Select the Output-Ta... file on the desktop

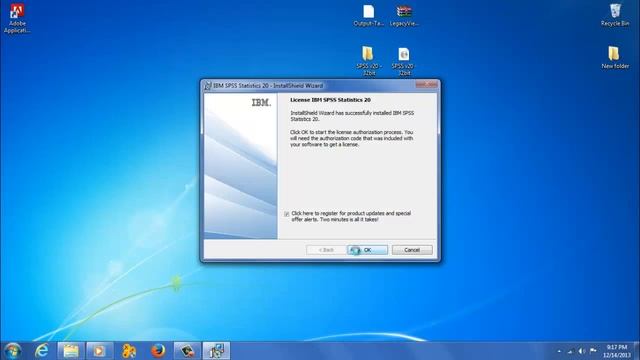[368, 16]
